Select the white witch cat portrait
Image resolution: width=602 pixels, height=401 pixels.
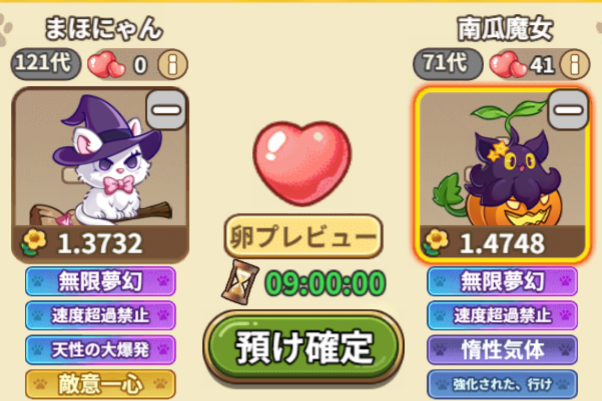click(100, 158)
